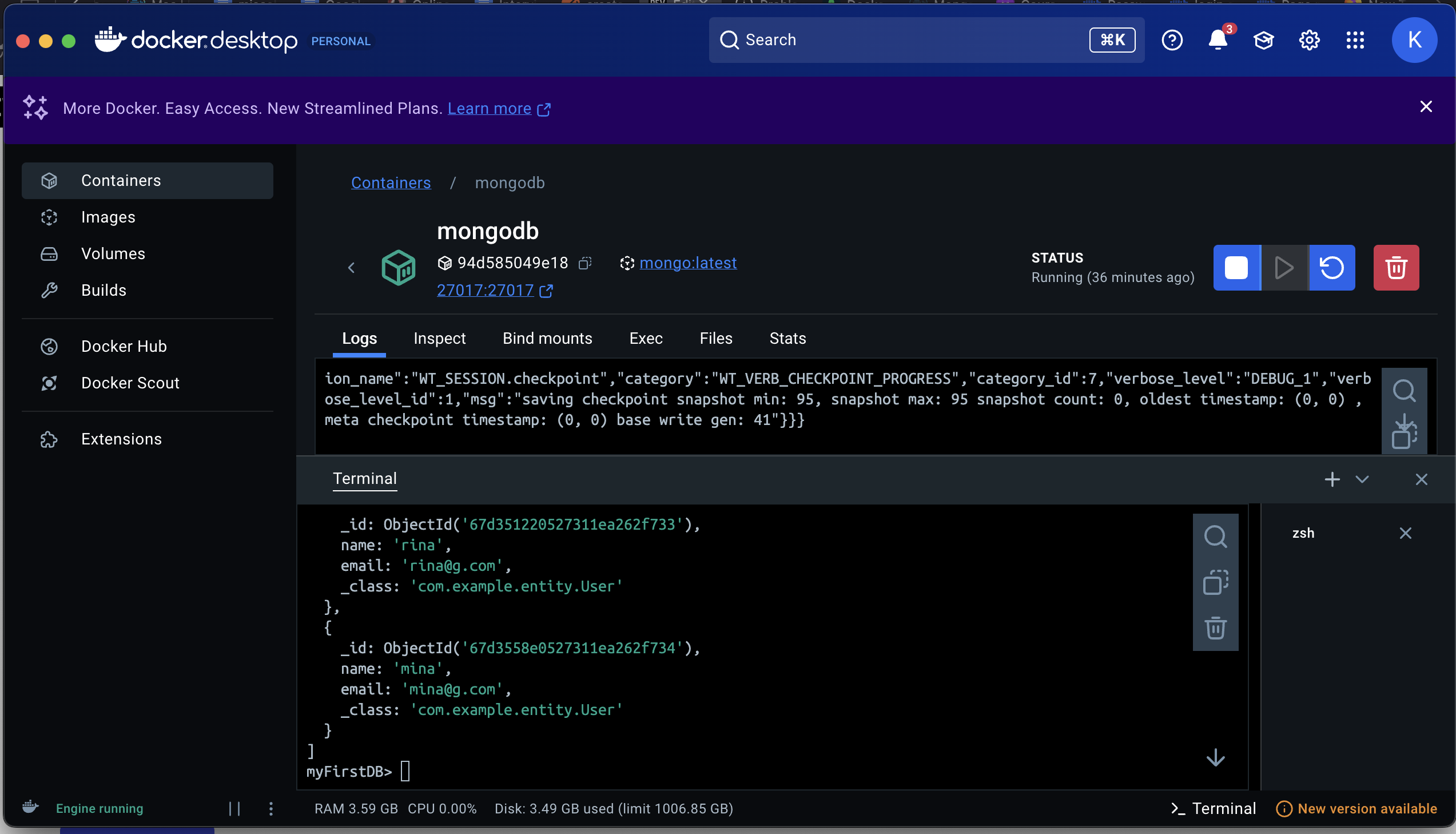Open the apps grid menu icon

tap(1355, 40)
